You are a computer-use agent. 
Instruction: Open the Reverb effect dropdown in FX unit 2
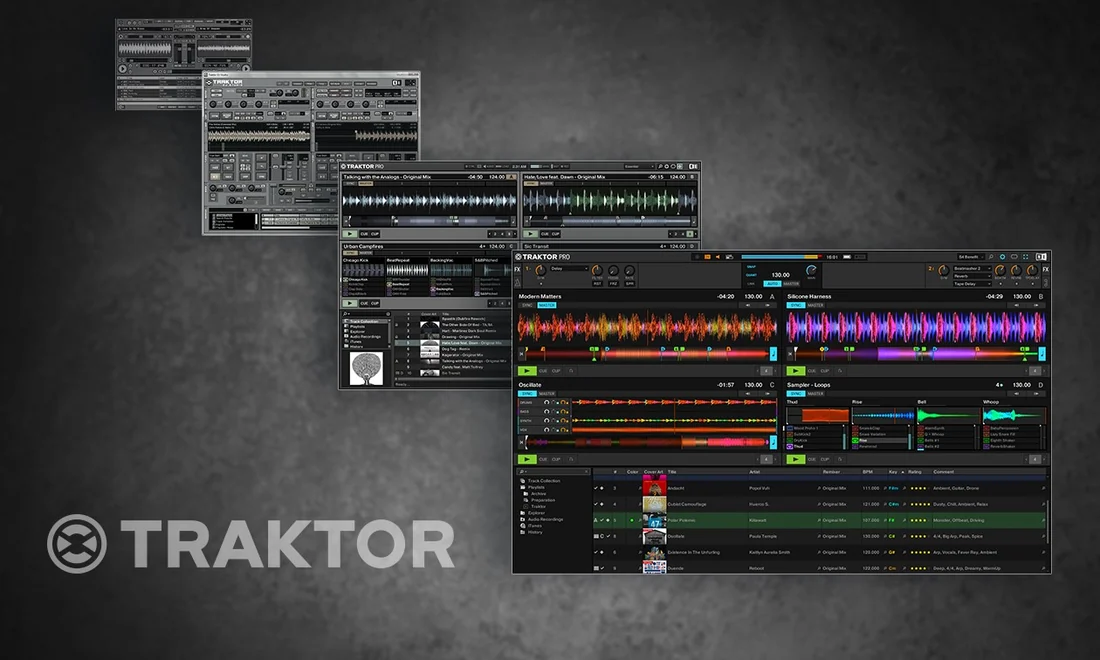point(971,276)
